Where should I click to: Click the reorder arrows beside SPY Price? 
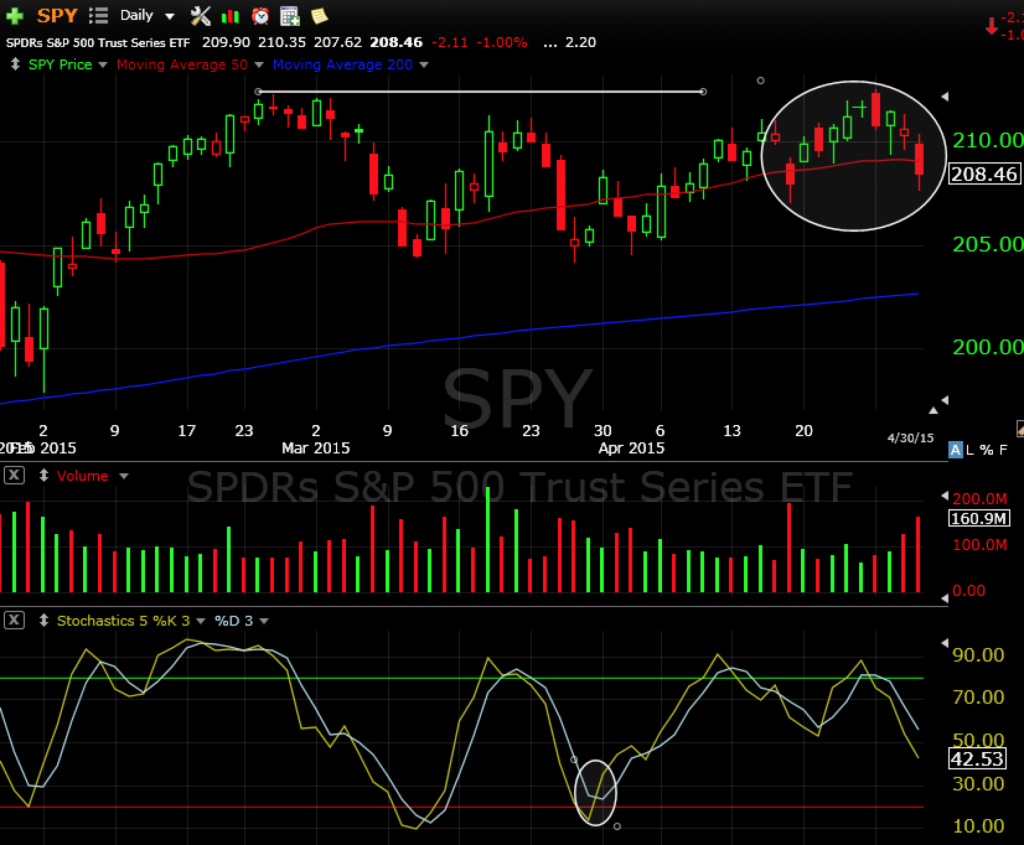15,64
